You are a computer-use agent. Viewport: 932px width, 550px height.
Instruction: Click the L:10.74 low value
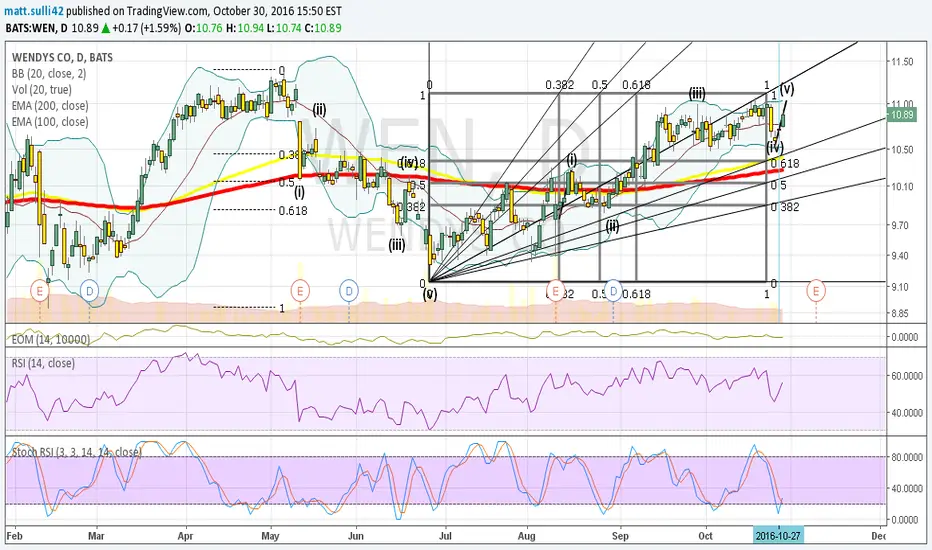point(284,28)
